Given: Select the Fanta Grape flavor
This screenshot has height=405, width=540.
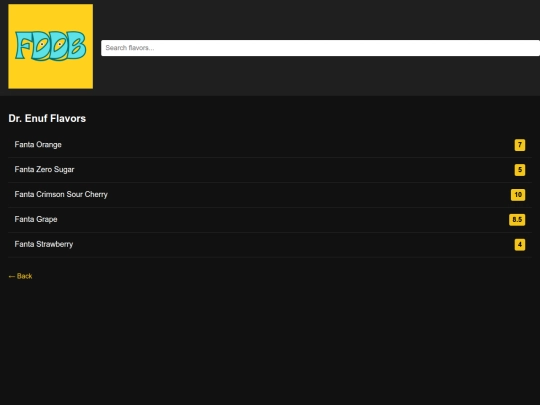Looking at the screenshot, I should click(270, 220).
